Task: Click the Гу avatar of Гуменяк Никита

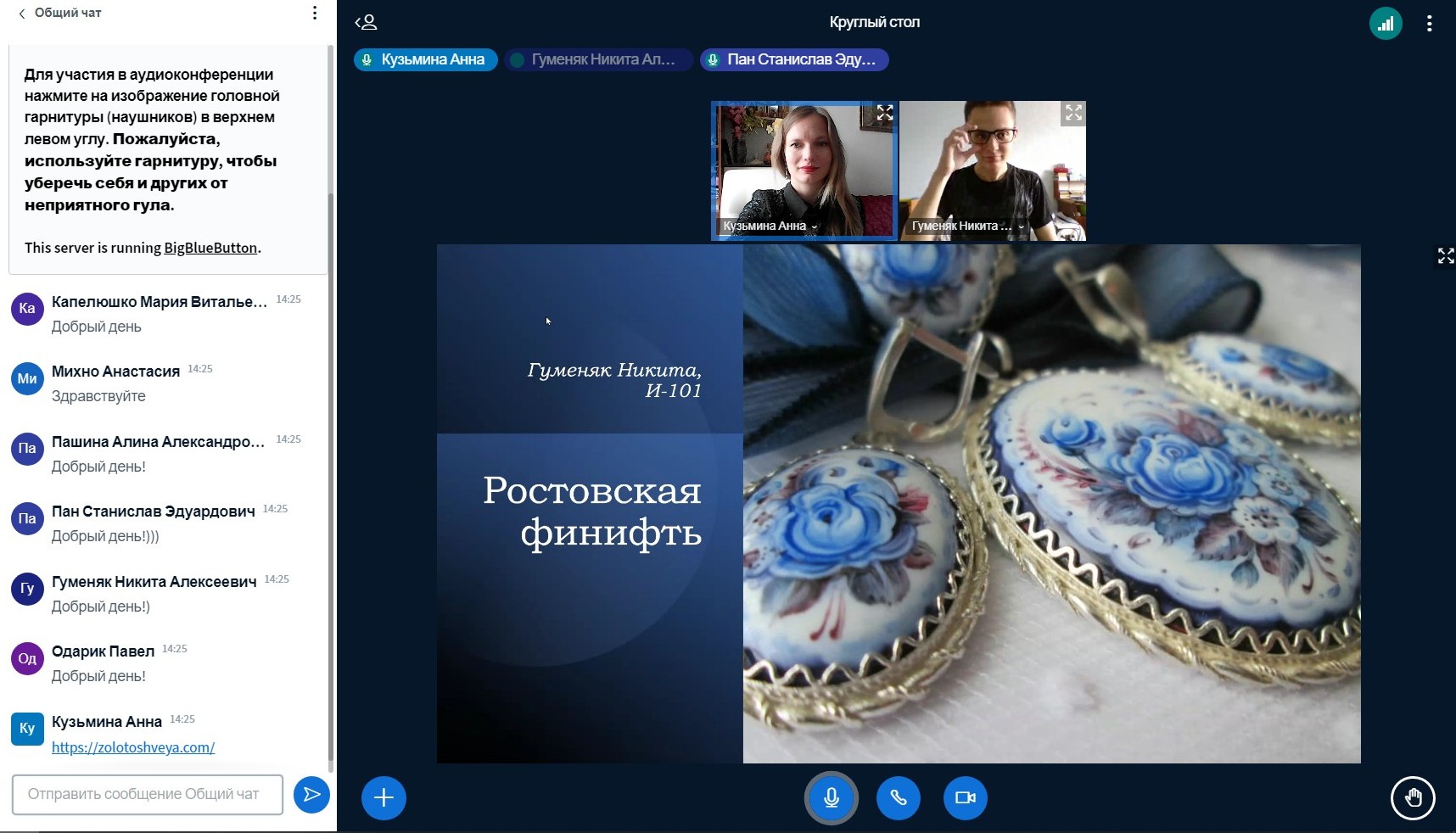Action: pos(27,589)
